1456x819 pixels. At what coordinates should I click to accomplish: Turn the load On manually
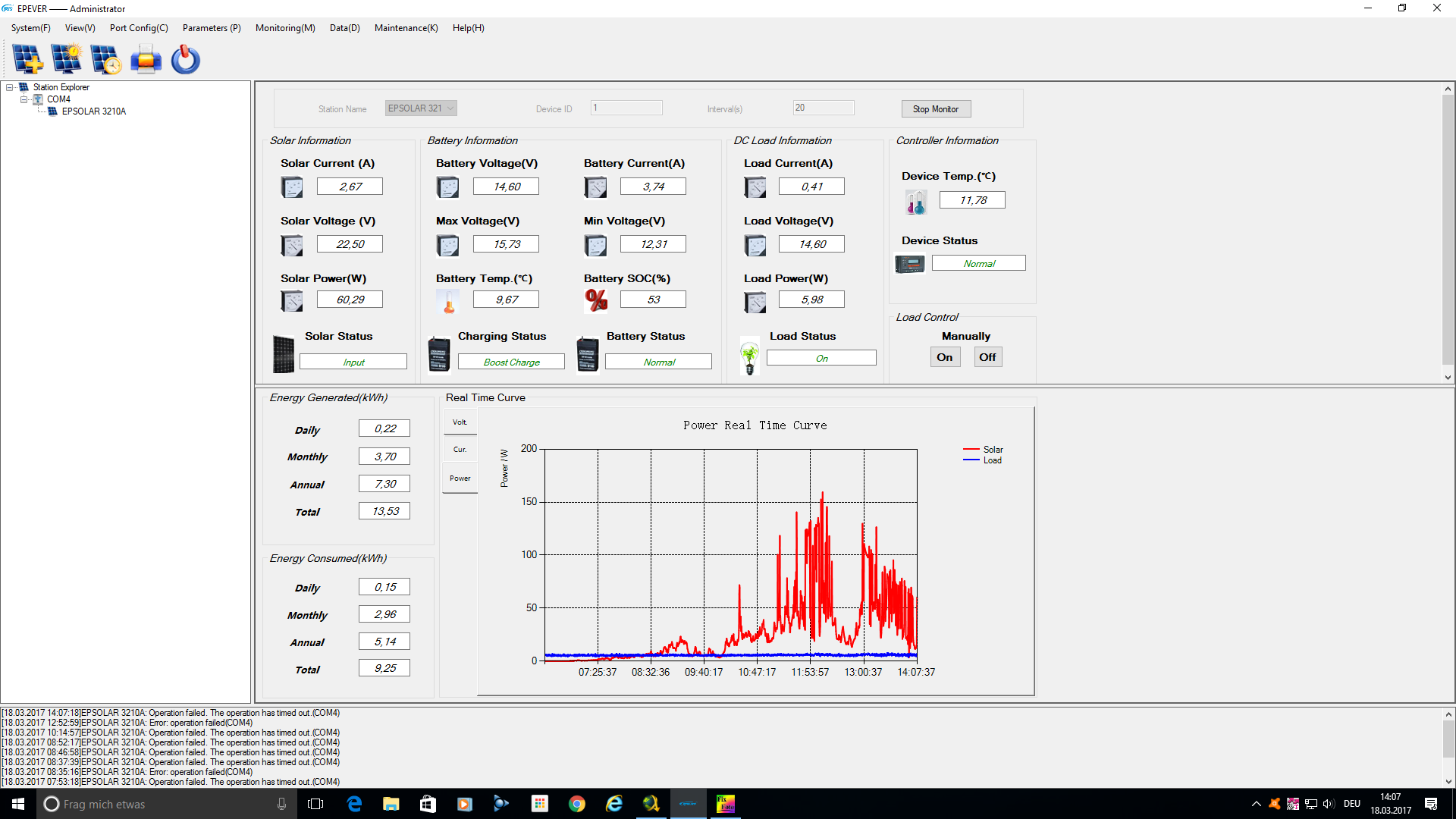point(945,357)
